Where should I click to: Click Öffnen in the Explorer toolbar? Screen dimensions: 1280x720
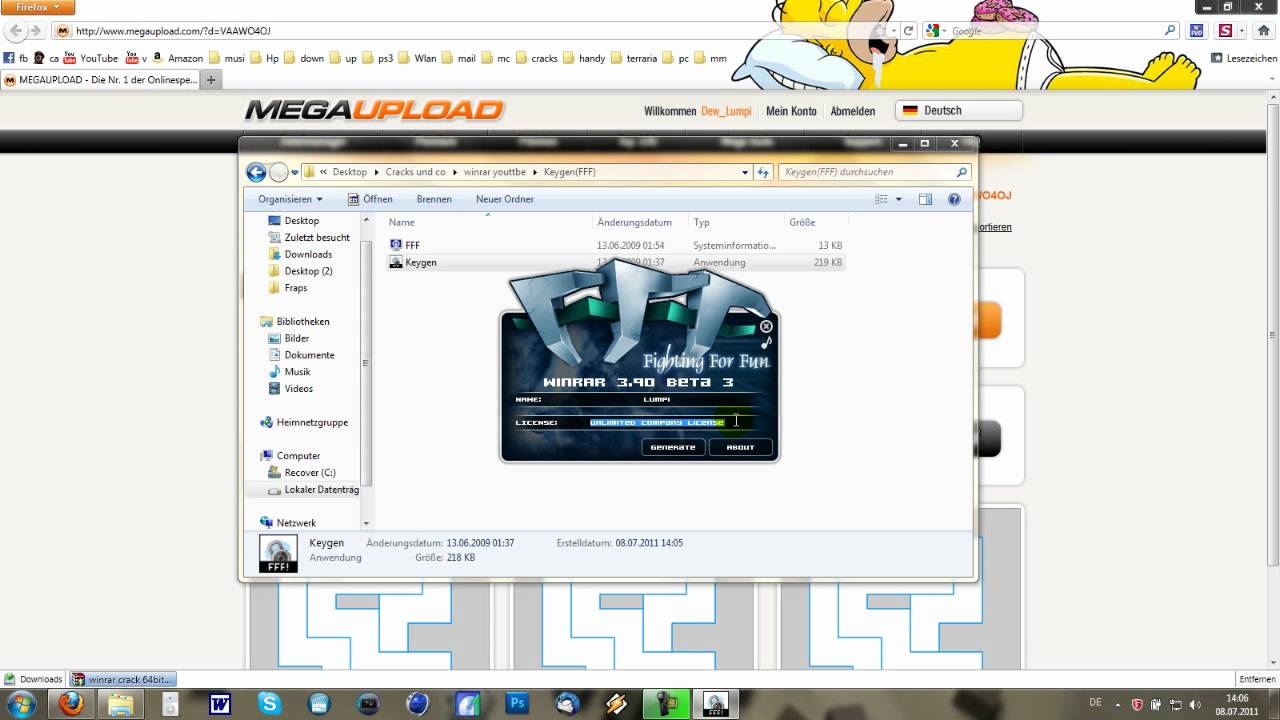tap(370, 199)
